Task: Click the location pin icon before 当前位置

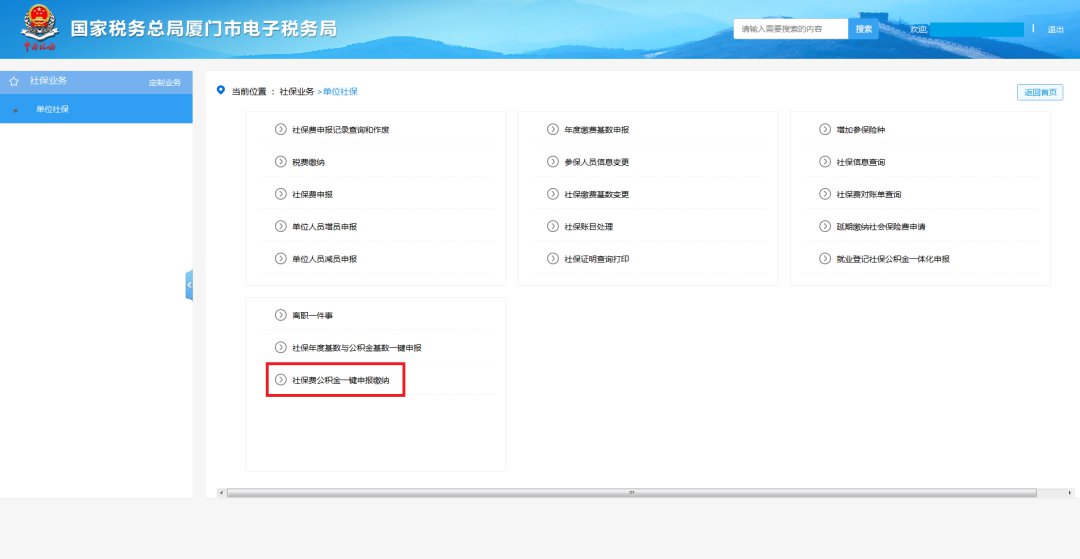Action: 221,91
